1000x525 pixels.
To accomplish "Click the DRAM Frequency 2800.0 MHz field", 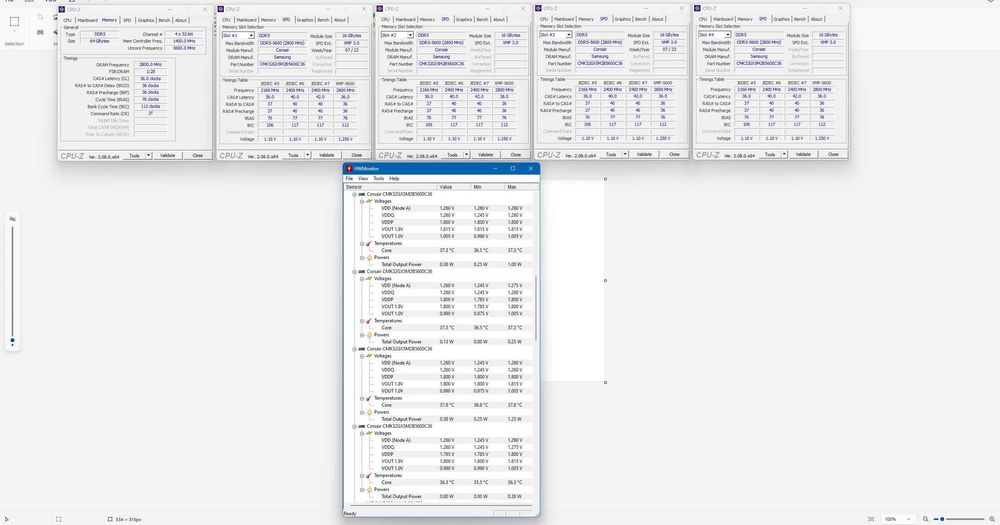I will 151,64.
